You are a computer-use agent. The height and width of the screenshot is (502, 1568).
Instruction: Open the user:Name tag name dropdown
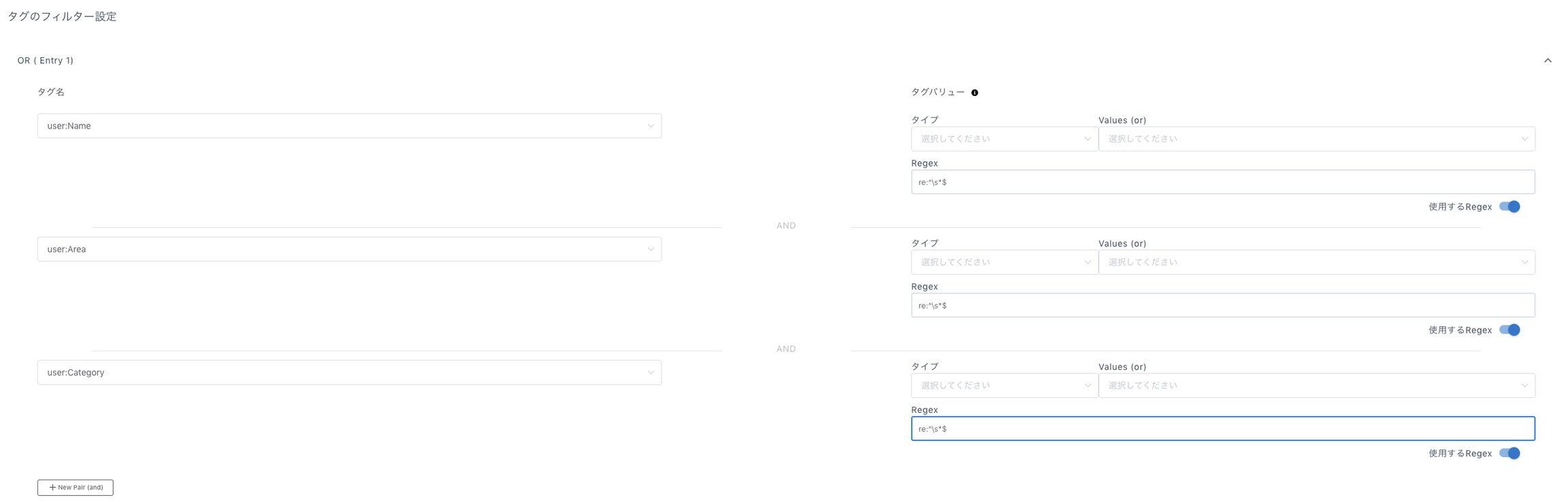click(349, 126)
